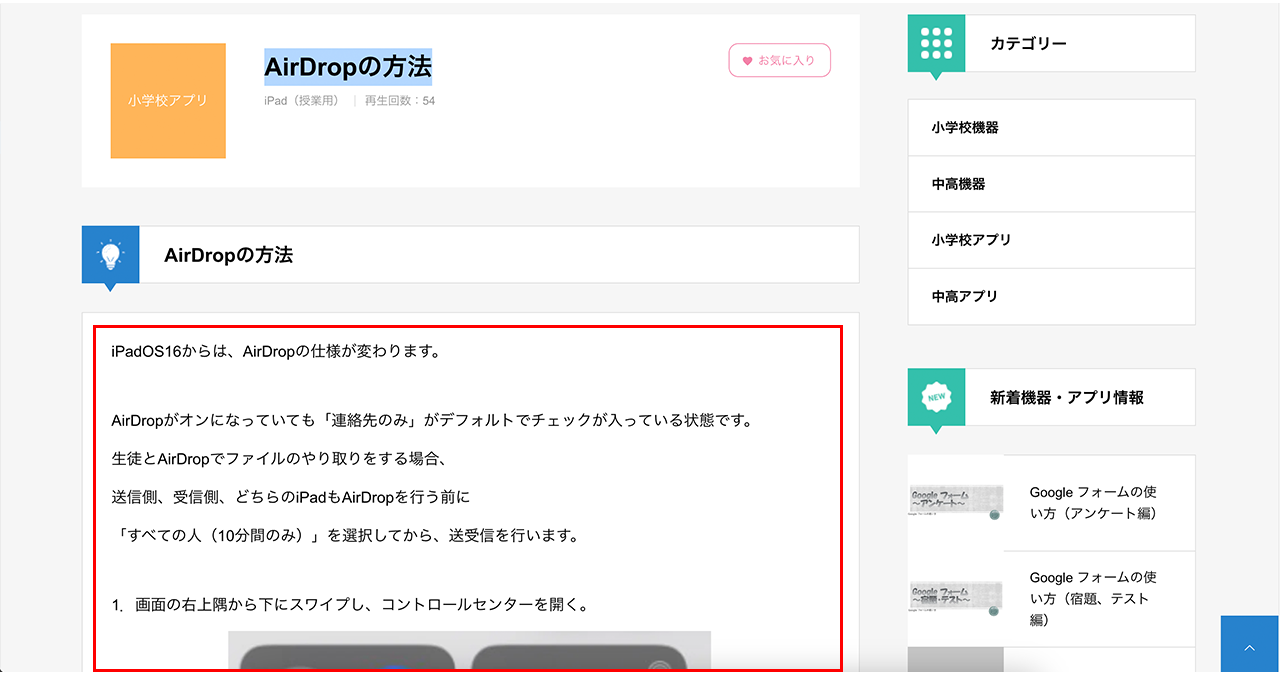Click the iPad（授業用） label under title
This screenshot has width=1280, height=675.
coord(304,101)
